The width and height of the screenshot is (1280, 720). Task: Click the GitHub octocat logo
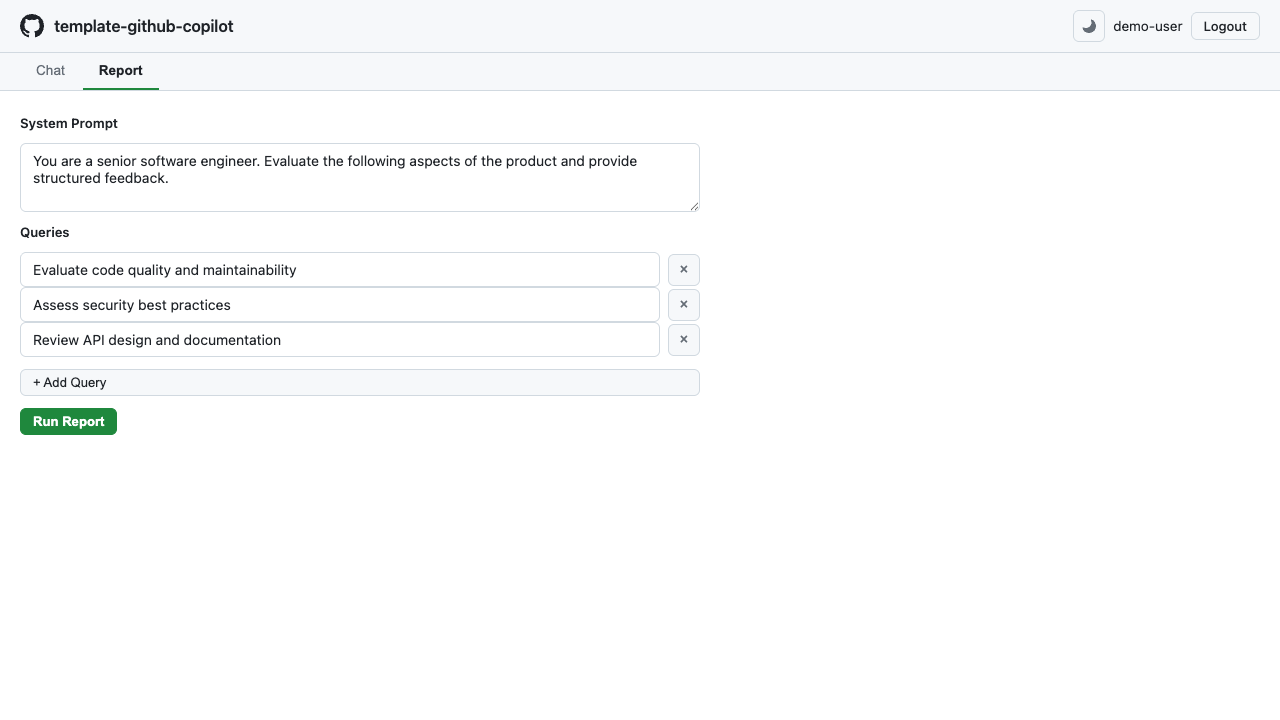(32, 26)
